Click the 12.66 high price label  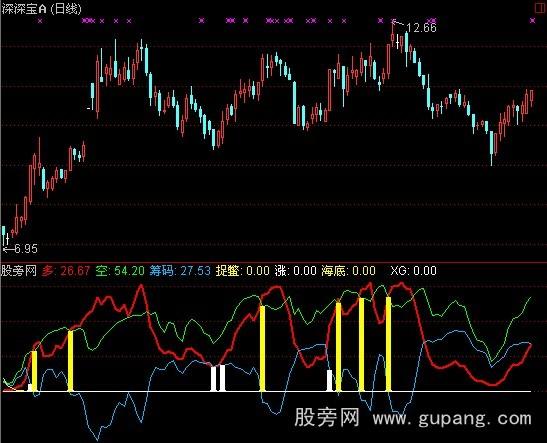(x=421, y=28)
